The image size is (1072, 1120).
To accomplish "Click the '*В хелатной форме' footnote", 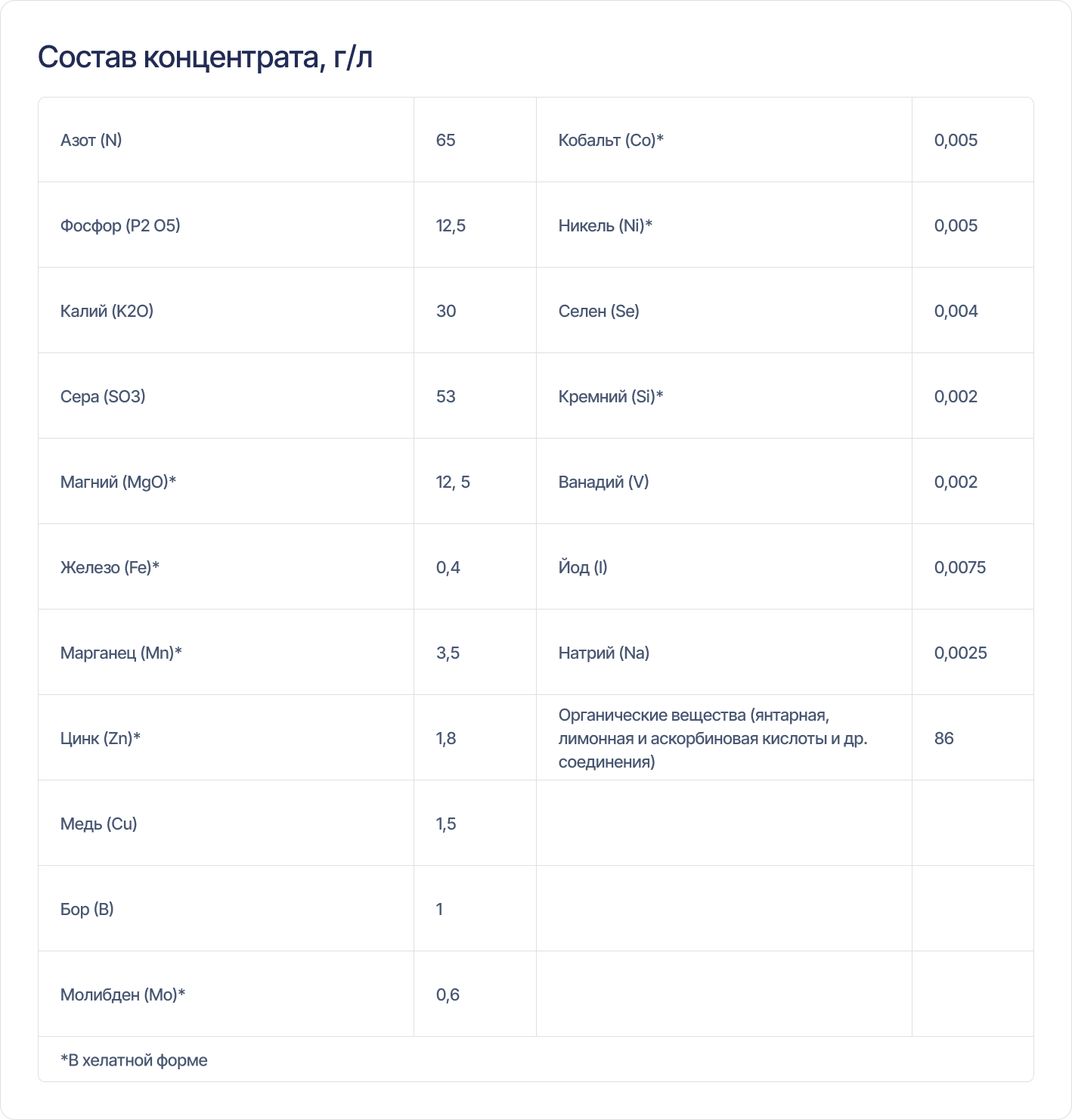I will tap(134, 1060).
